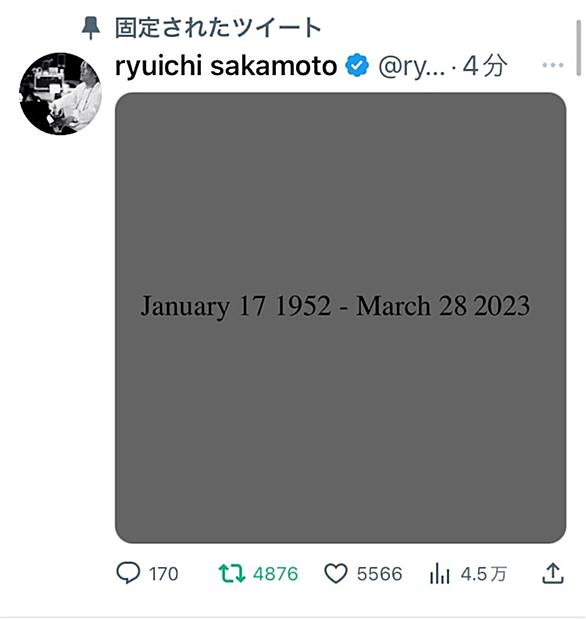Like the tweet with the heart icon
The image size is (586, 620).
pos(336,574)
